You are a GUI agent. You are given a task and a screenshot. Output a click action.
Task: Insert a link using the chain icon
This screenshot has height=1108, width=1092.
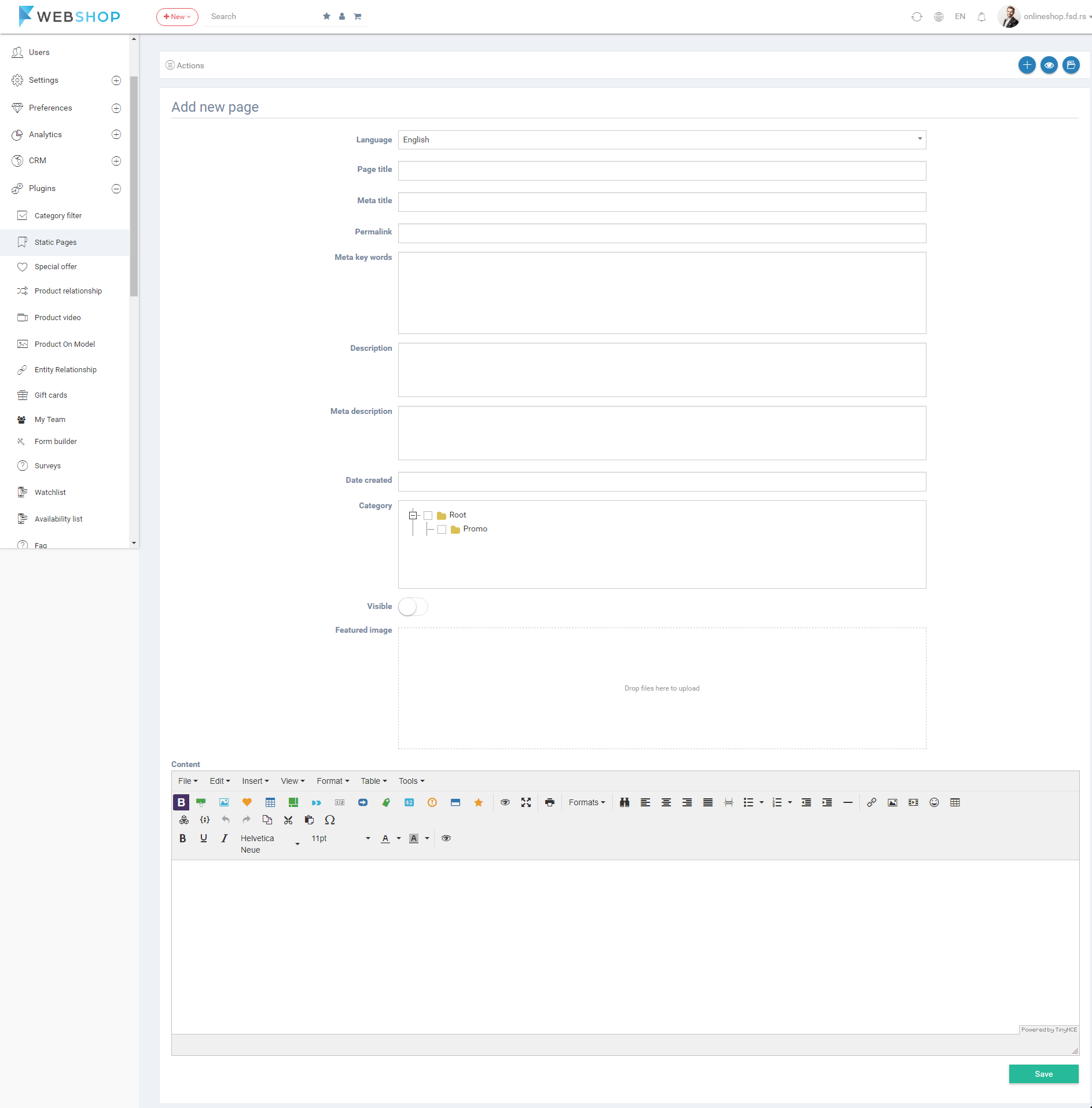point(872,802)
